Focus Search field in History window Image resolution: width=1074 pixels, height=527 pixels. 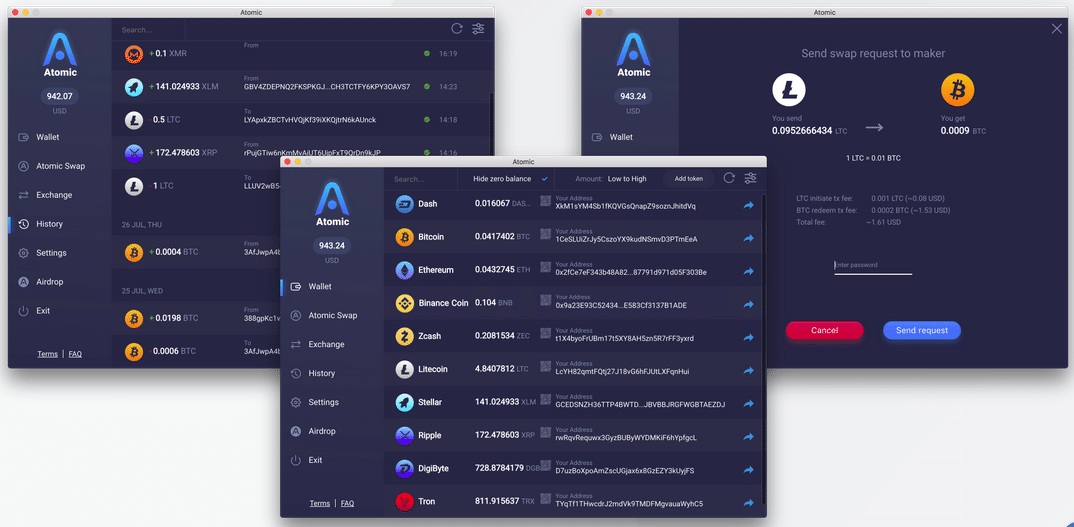149,30
